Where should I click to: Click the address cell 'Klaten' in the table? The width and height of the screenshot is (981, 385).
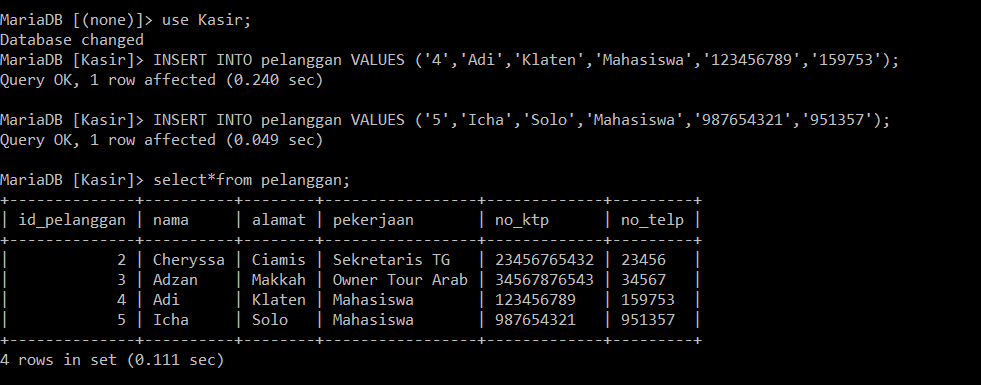[x=279, y=300]
